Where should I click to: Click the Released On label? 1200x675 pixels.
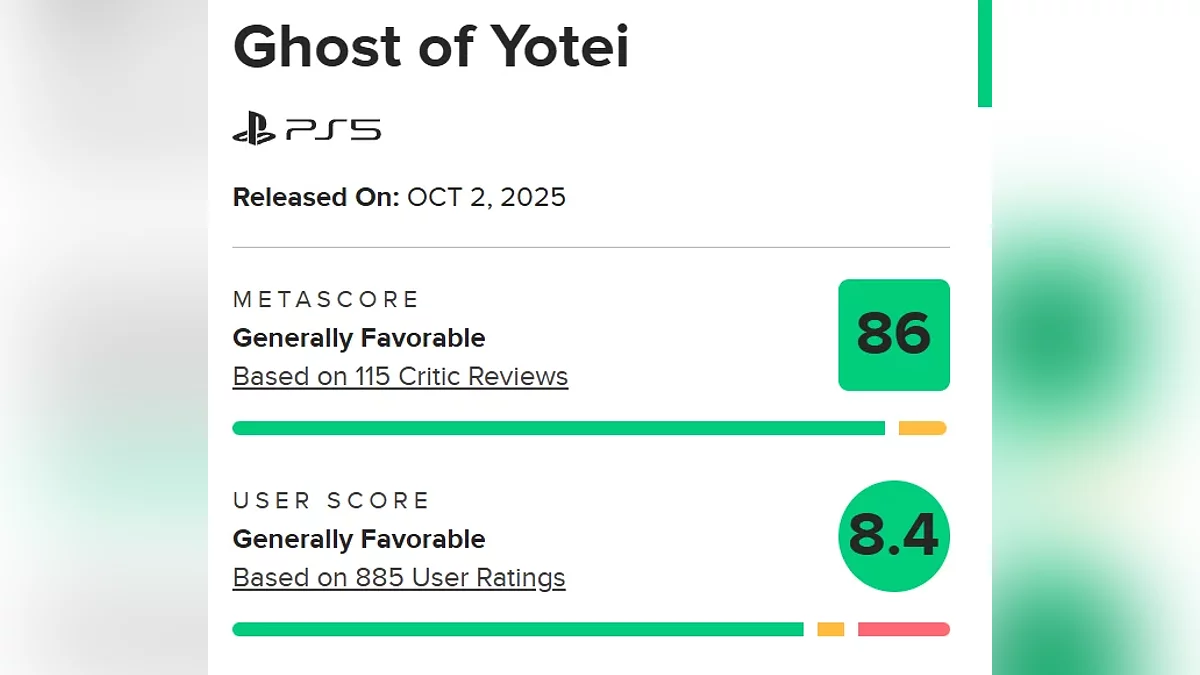[x=316, y=197]
